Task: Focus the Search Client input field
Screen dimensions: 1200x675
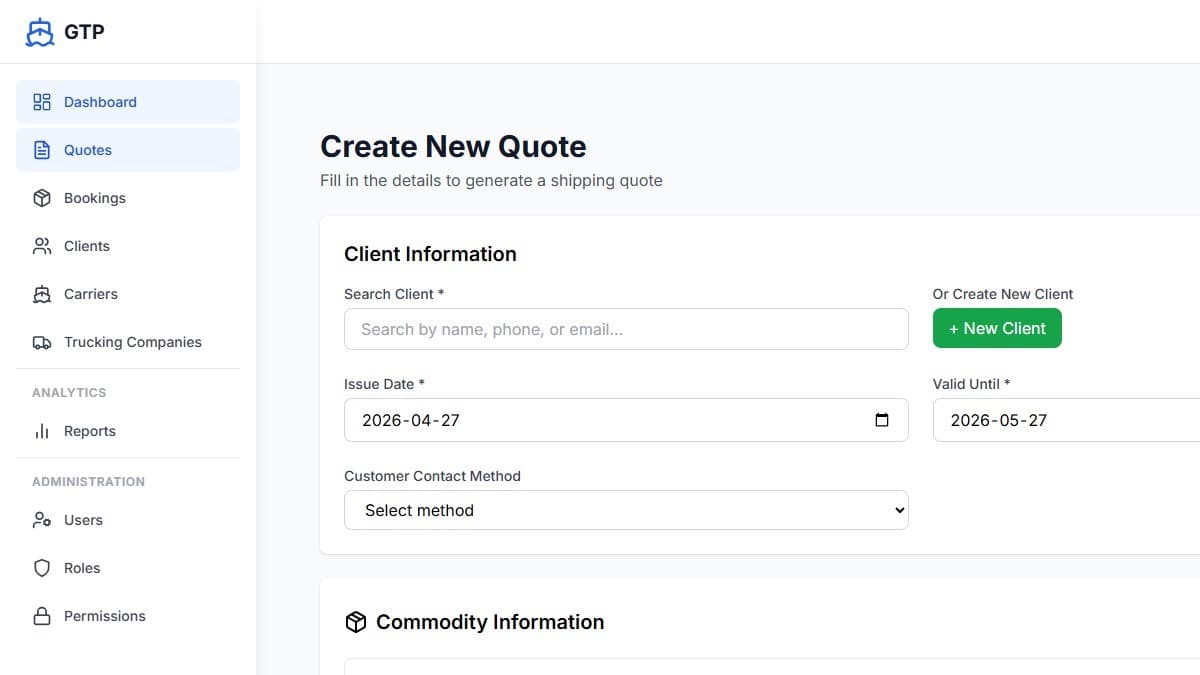Action: (x=626, y=329)
